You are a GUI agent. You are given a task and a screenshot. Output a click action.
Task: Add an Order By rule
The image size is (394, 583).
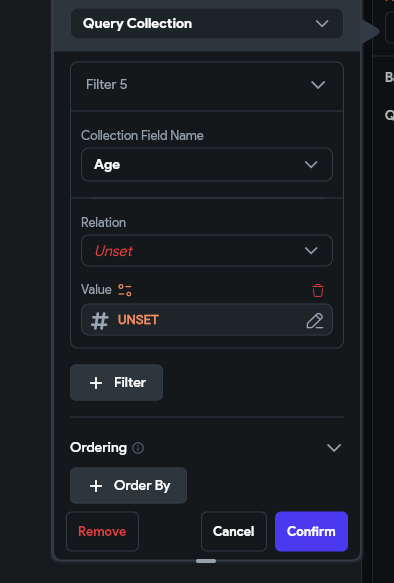pyautogui.click(x=128, y=486)
